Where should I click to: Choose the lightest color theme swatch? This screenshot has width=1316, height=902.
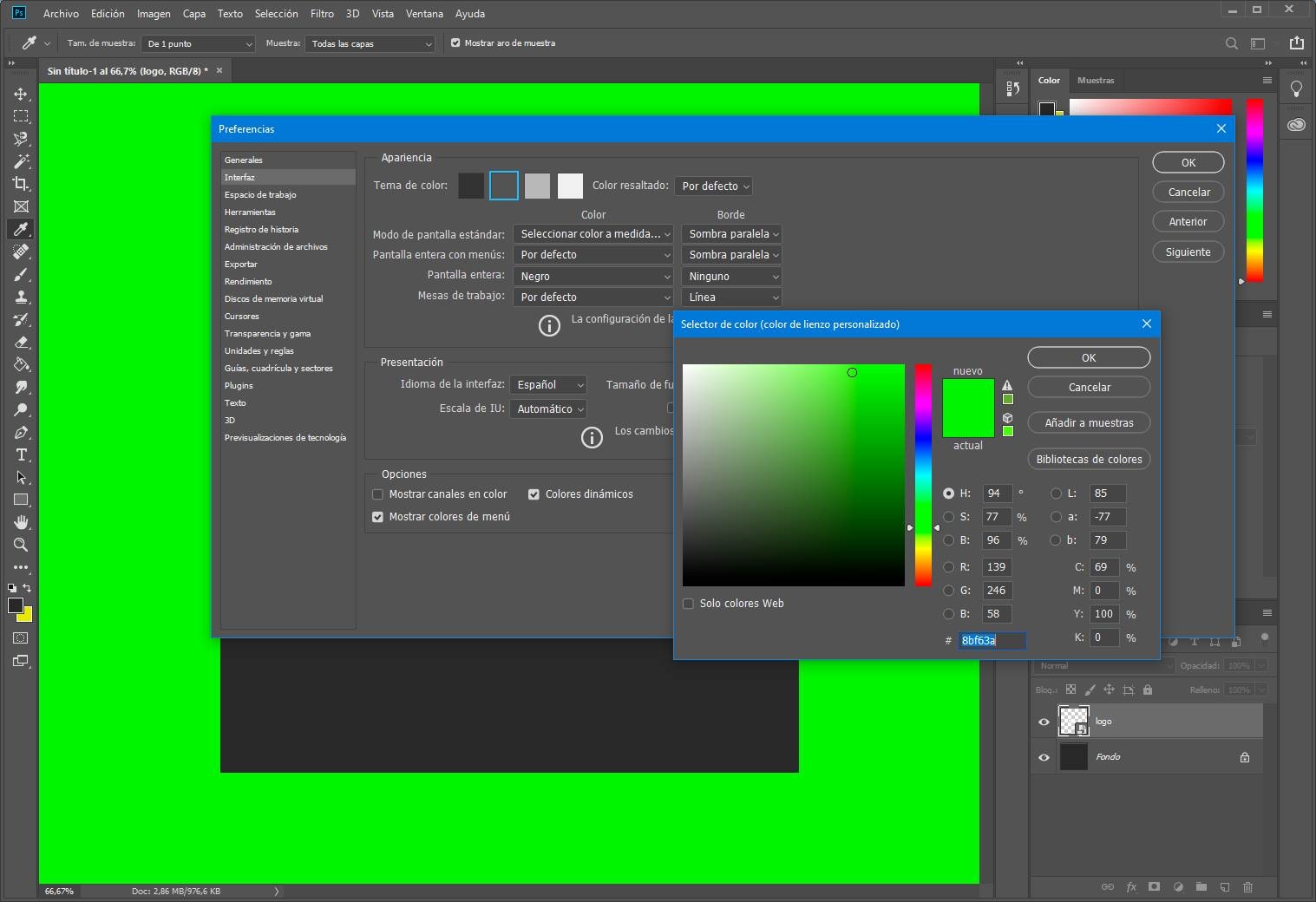570,186
